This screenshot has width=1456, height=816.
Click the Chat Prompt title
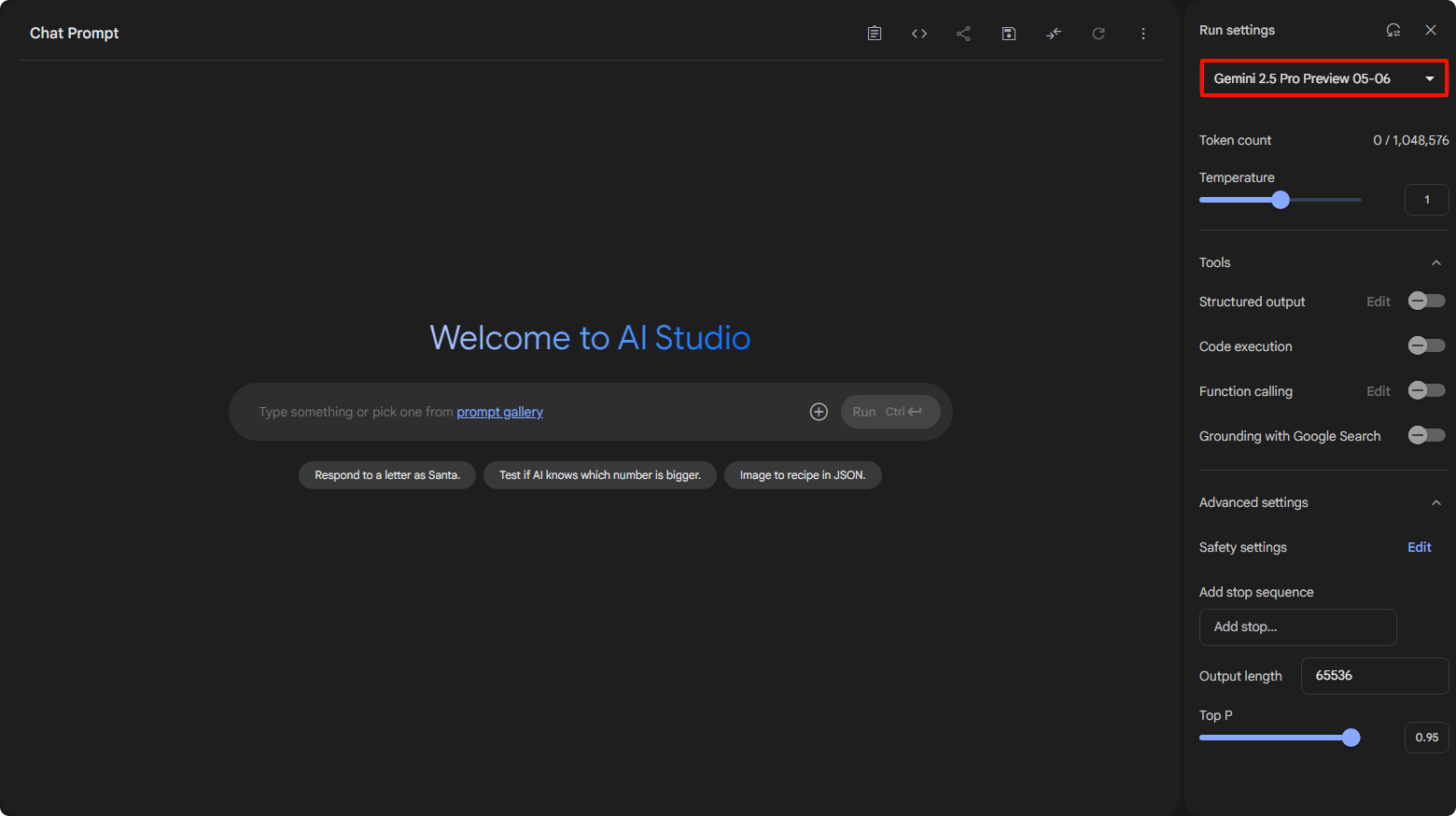tap(75, 33)
